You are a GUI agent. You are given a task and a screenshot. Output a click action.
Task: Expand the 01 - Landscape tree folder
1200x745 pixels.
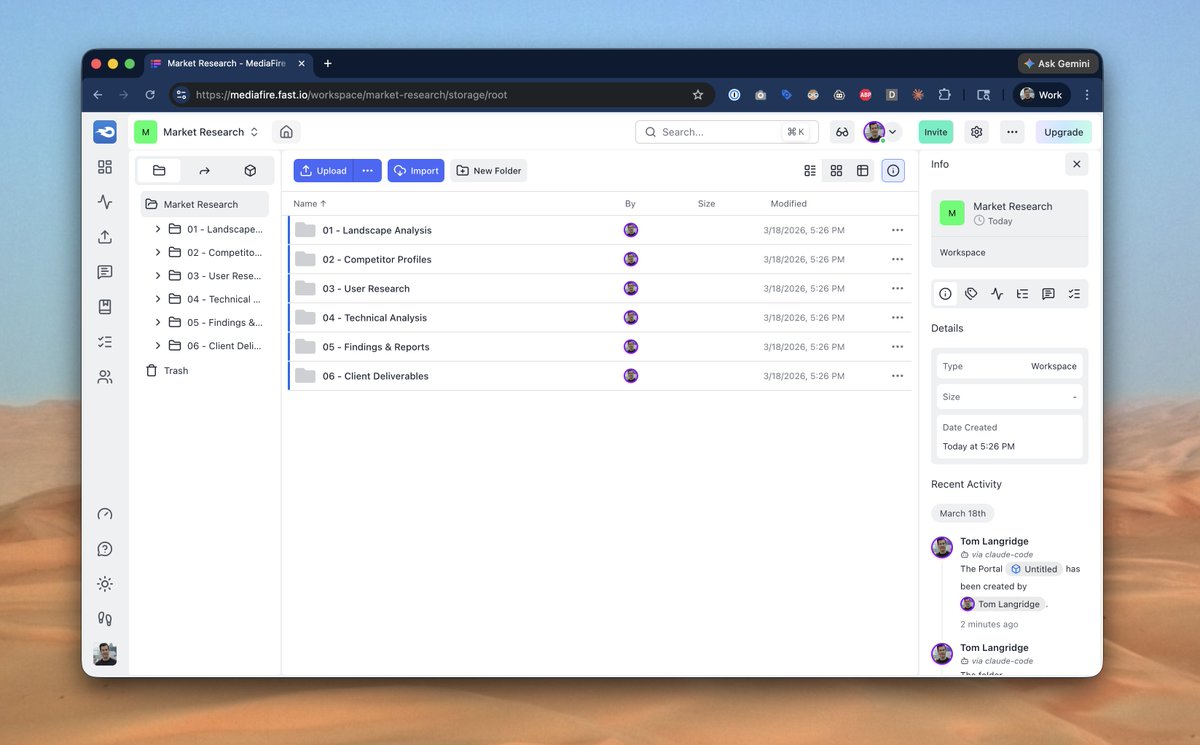click(x=158, y=229)
